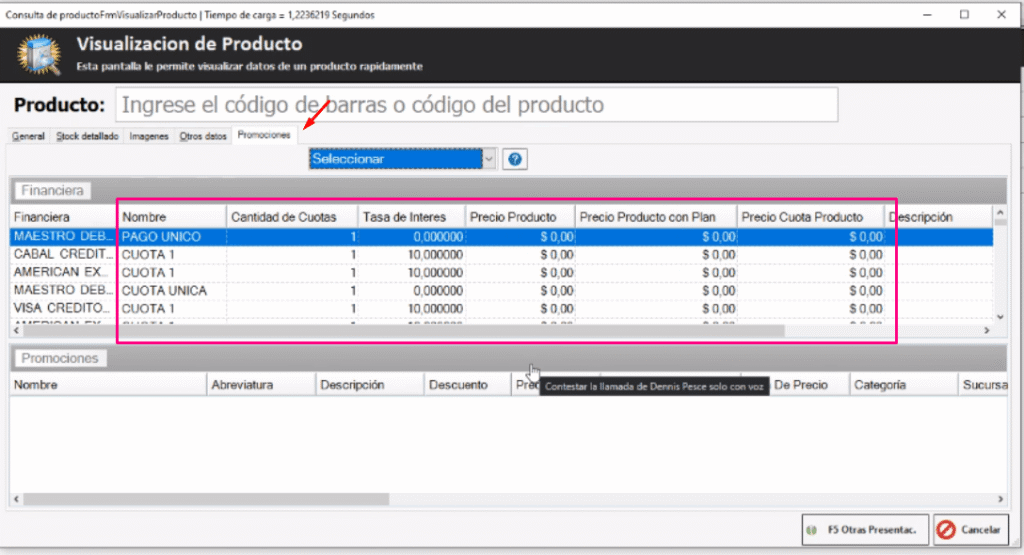
Task: Open the Stock detallado tab
Action: coord(87,136)
